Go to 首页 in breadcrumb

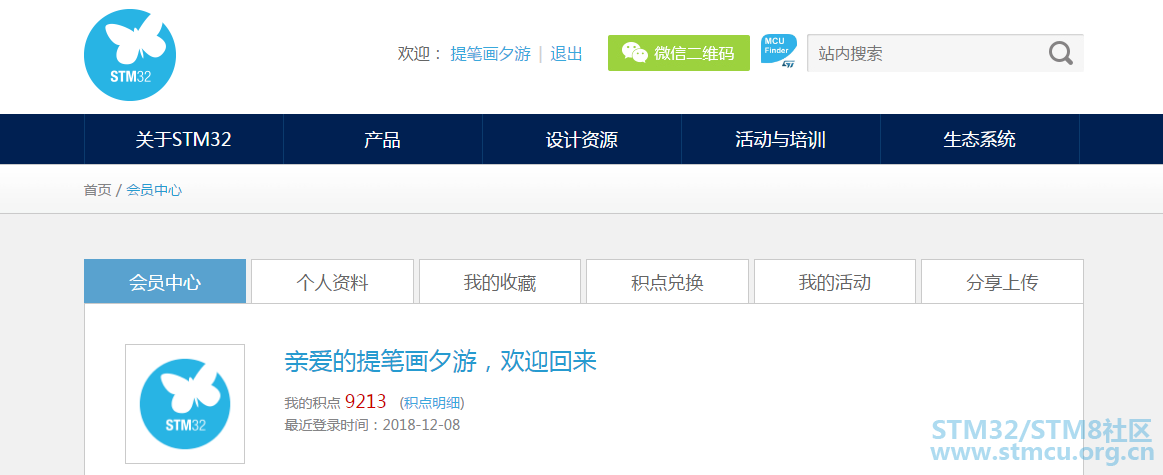(97, 190)
